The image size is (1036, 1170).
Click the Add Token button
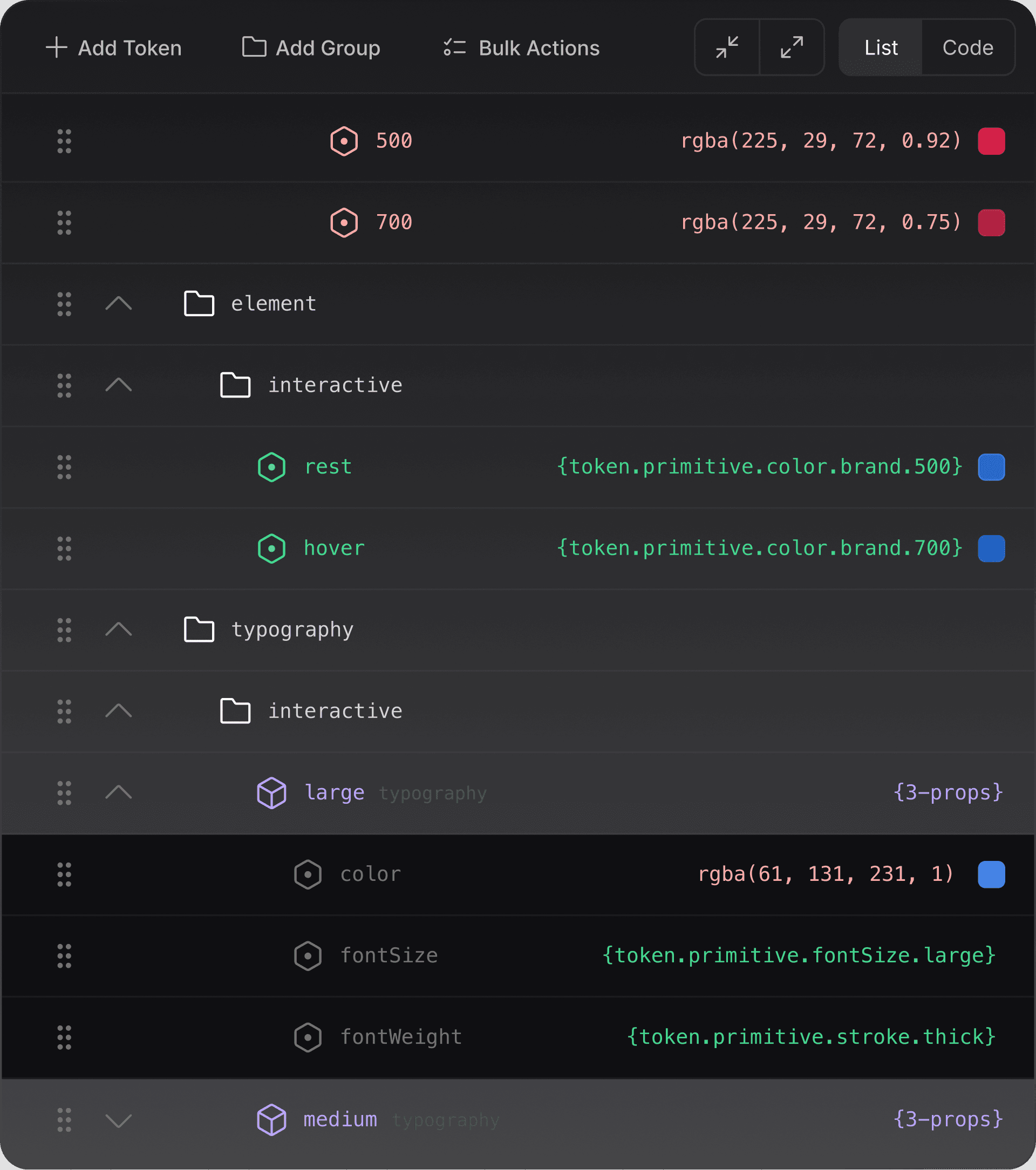tap(113, 48)
